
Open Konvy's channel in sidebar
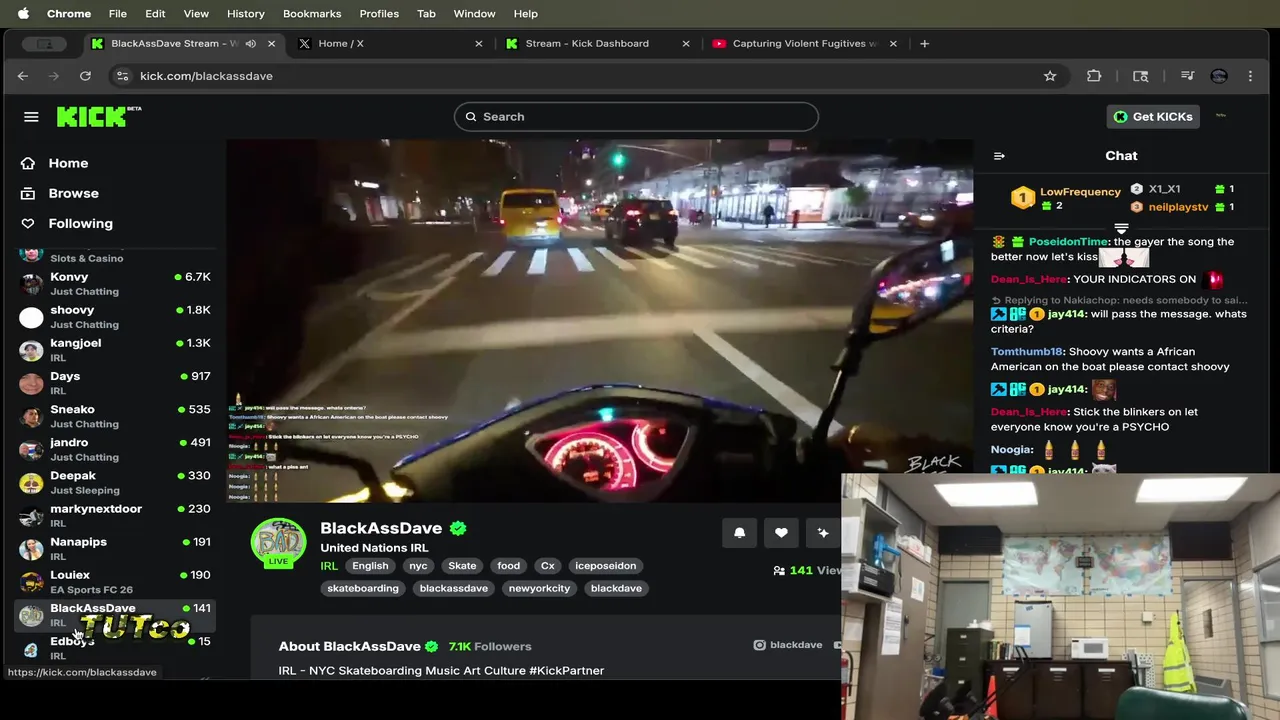pos(116,284)
